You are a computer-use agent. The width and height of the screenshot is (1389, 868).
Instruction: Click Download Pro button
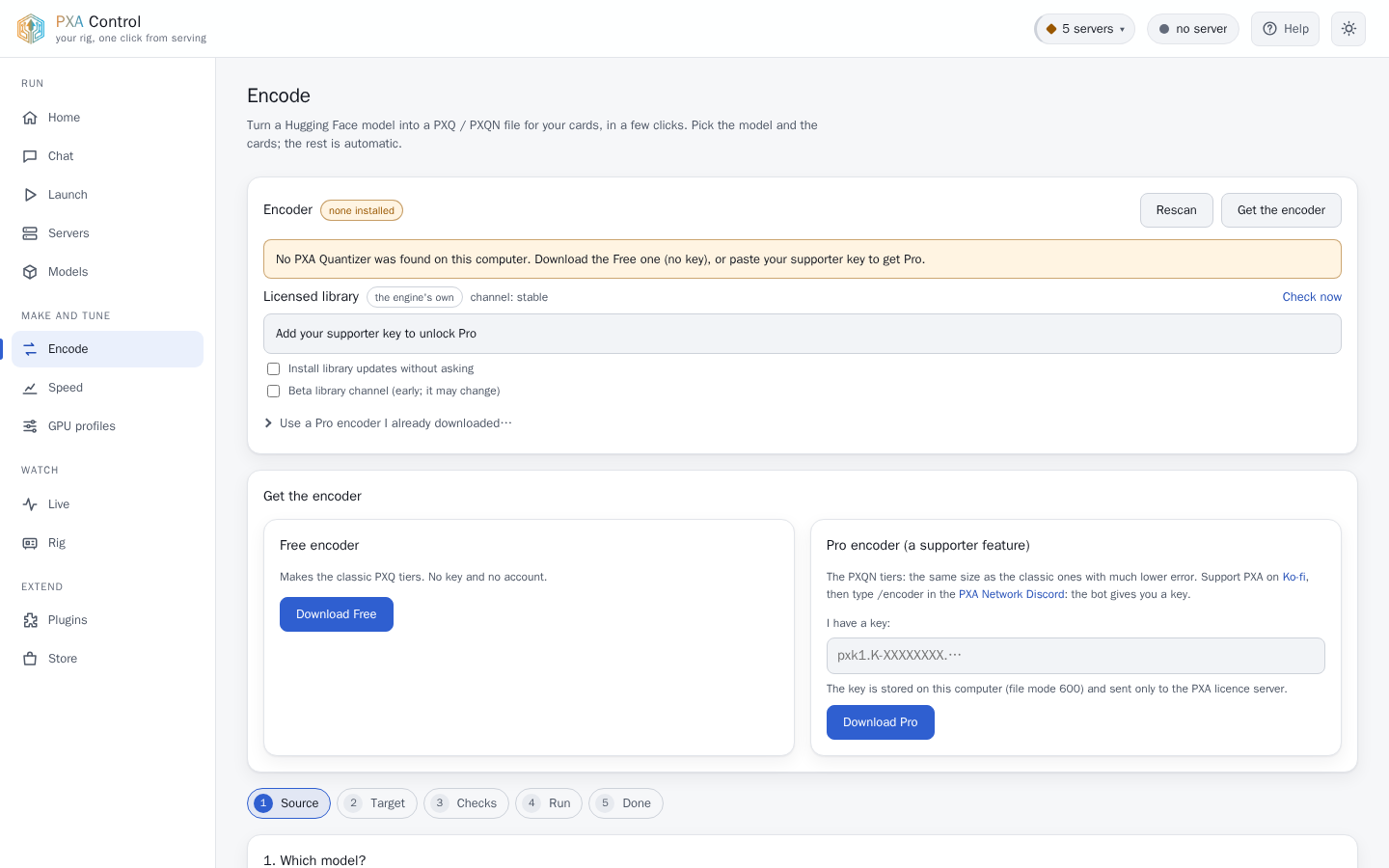coord(881,722)
